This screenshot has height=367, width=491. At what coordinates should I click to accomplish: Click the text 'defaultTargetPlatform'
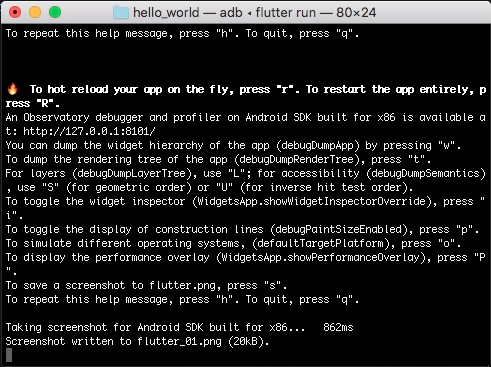321,243
